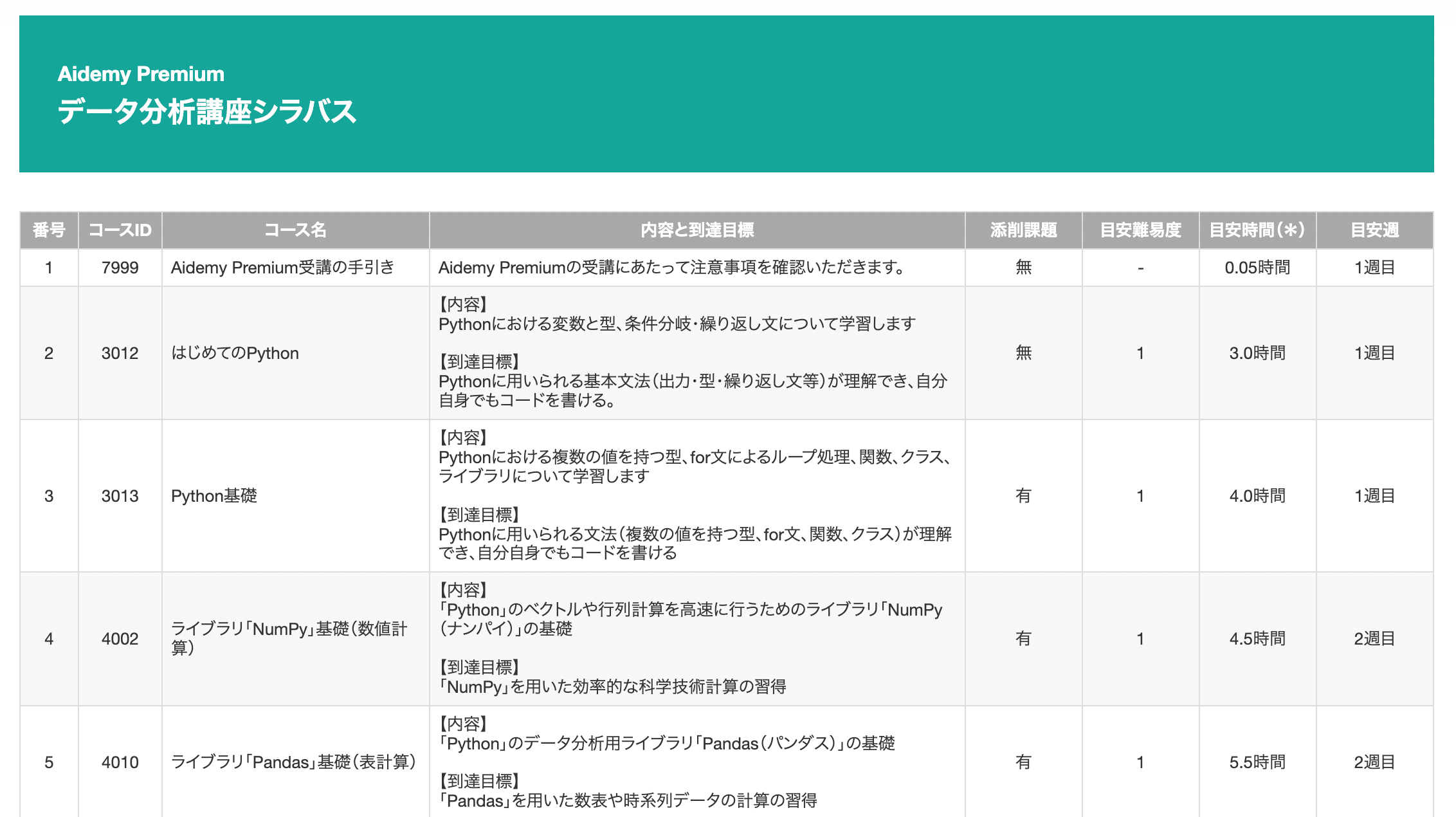Click 有 assignment cell in Pandas row
Screen dimensions: 1456x817
click(x=1023, y=762)
